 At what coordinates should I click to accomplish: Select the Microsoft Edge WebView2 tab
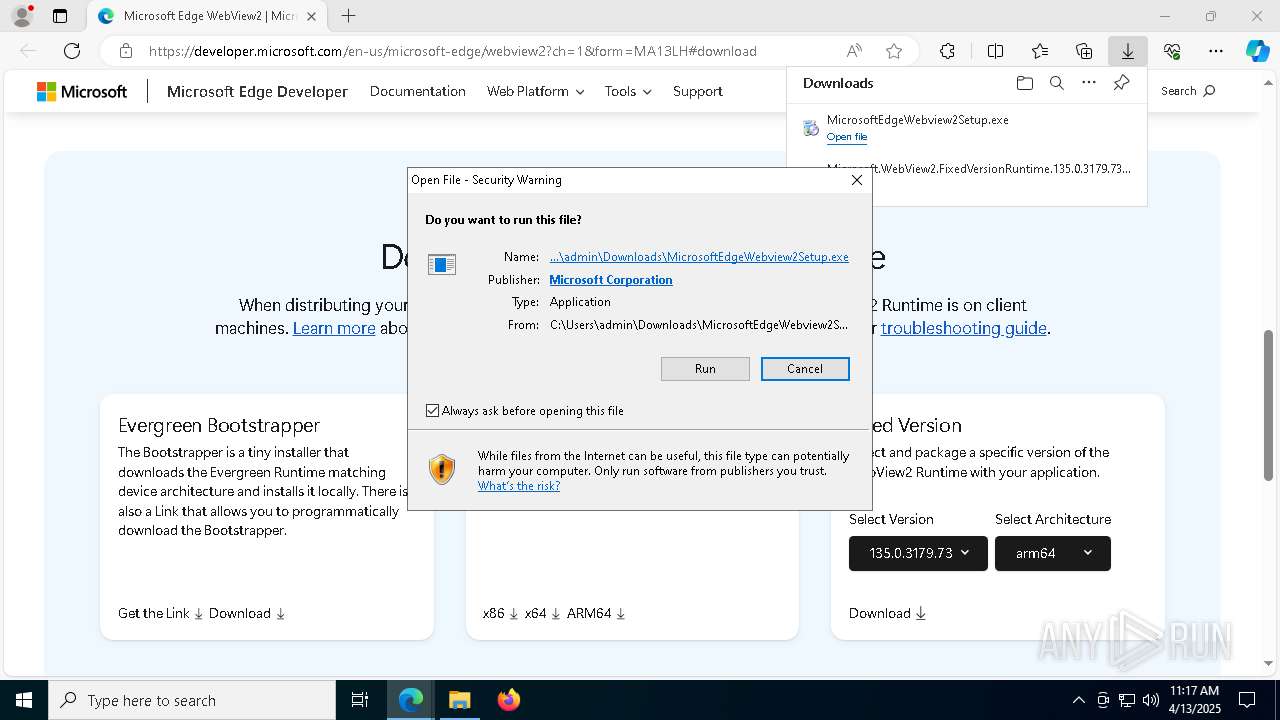coord(205,16)
